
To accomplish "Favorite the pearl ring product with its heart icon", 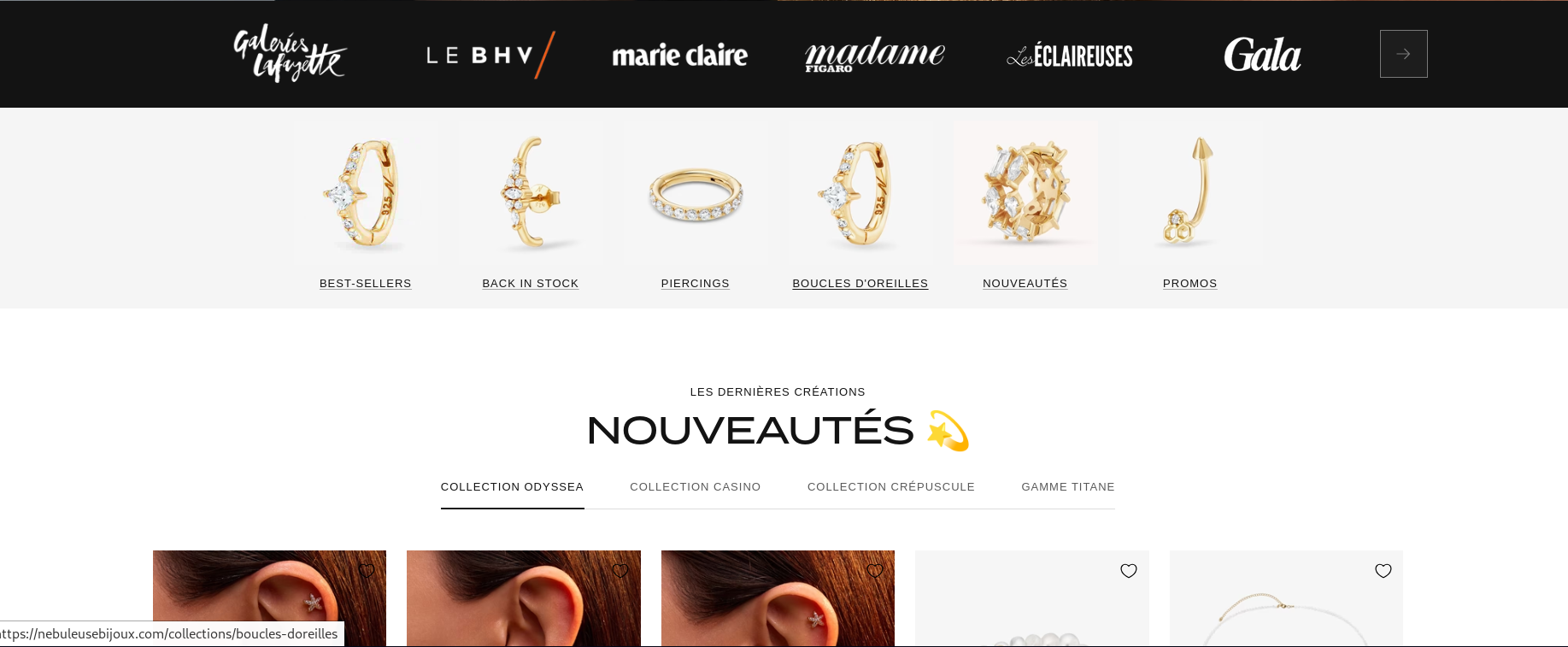I will 1129,570.
